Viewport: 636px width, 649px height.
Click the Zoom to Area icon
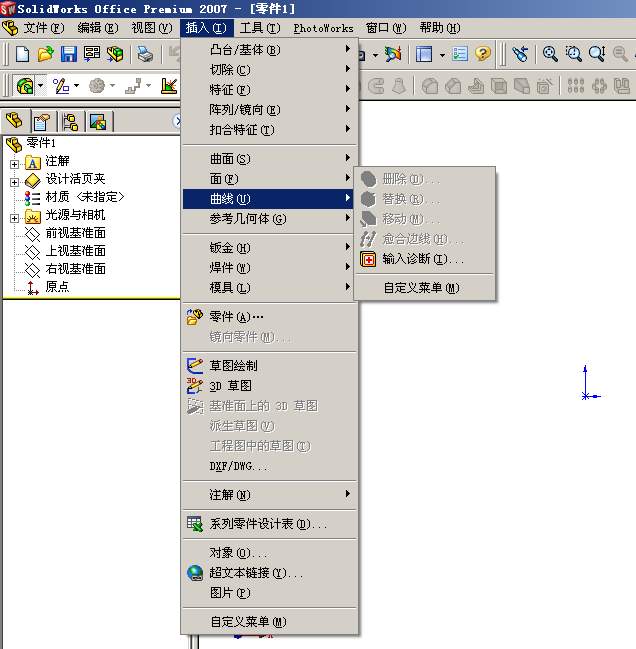click(x=574, y=54)
